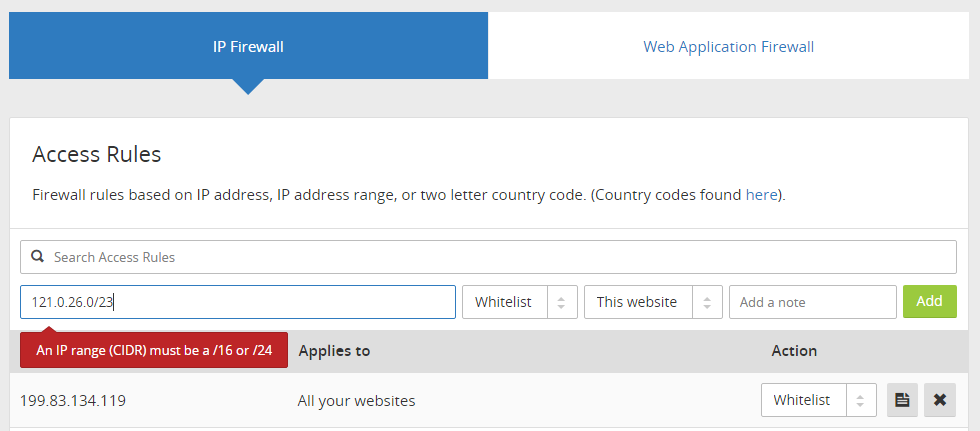This screenshot has height=431, width=980.
Task: Click the Access Rules heading
Action: click(x=97, y=154)
